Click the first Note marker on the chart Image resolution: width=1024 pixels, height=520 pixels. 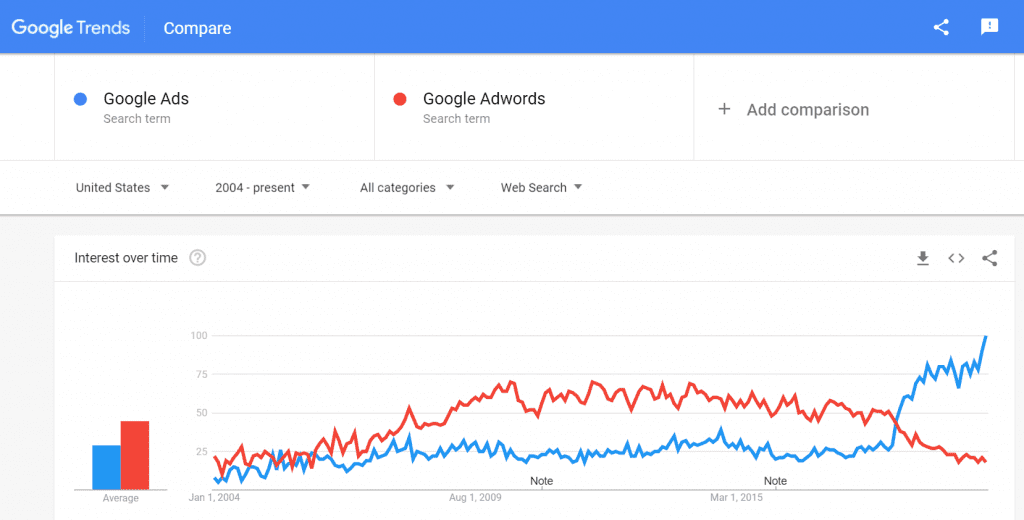[541, 481]
